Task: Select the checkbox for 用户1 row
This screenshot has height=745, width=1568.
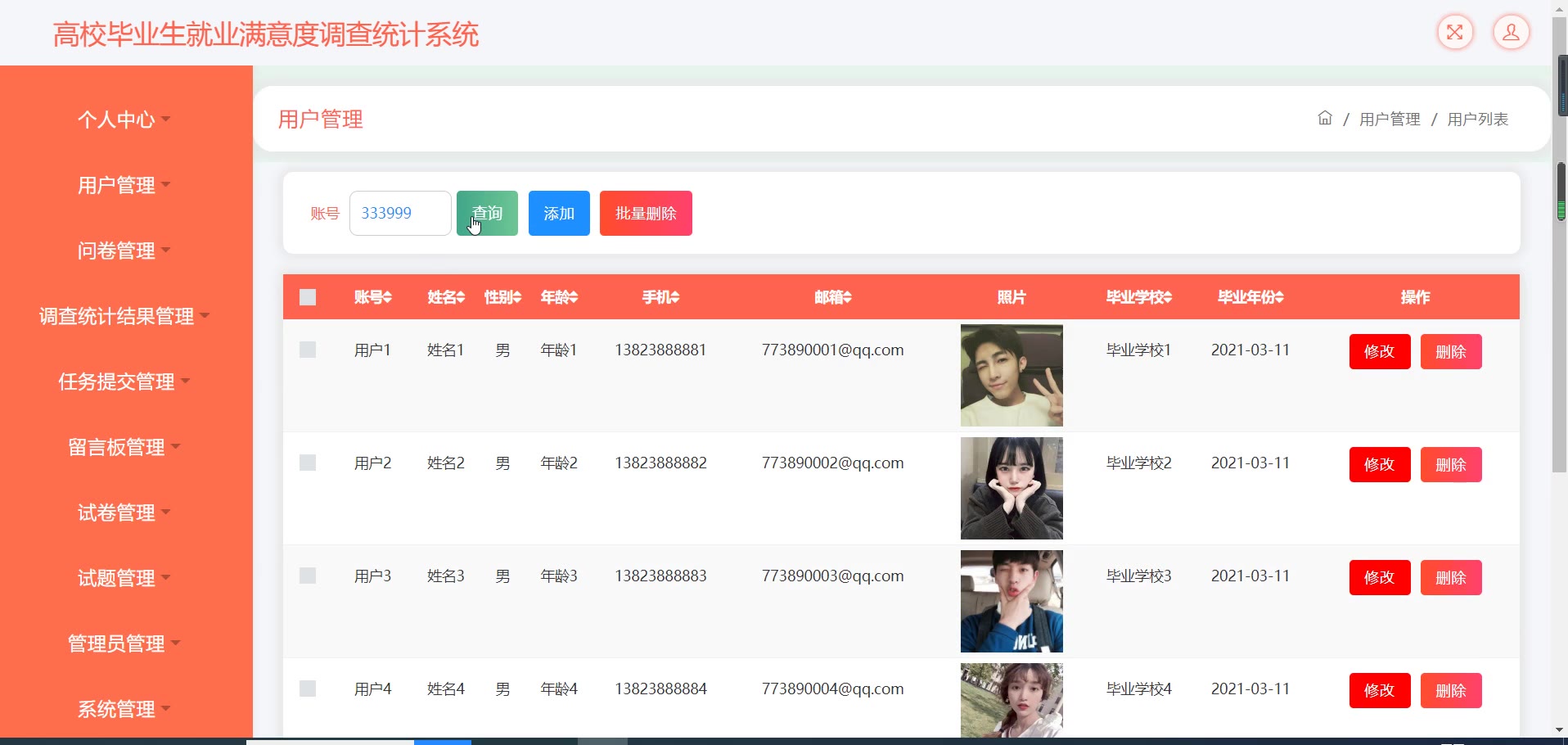Action: point(308,350)
